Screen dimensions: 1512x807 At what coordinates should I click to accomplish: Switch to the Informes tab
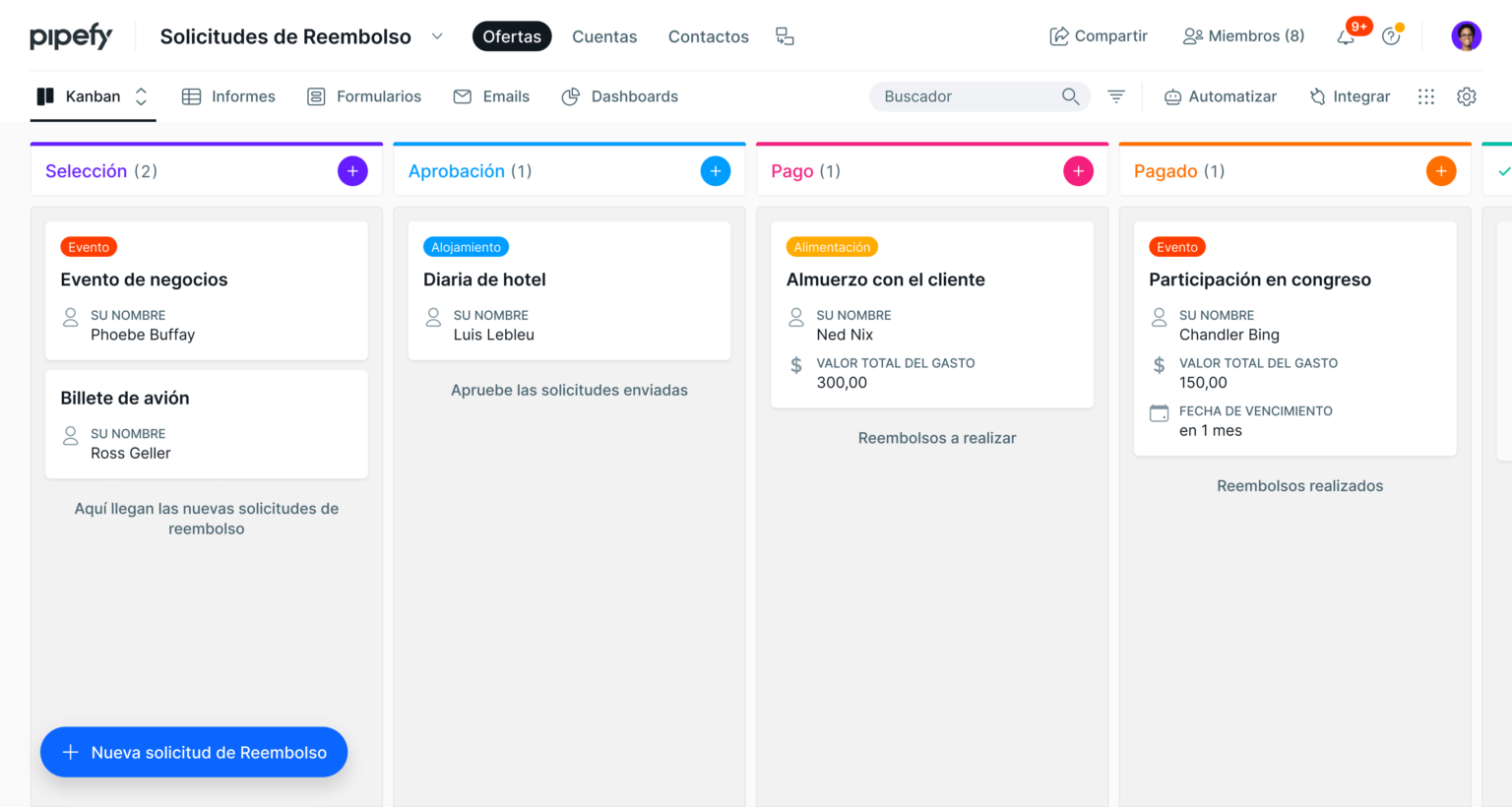(229, 96)
